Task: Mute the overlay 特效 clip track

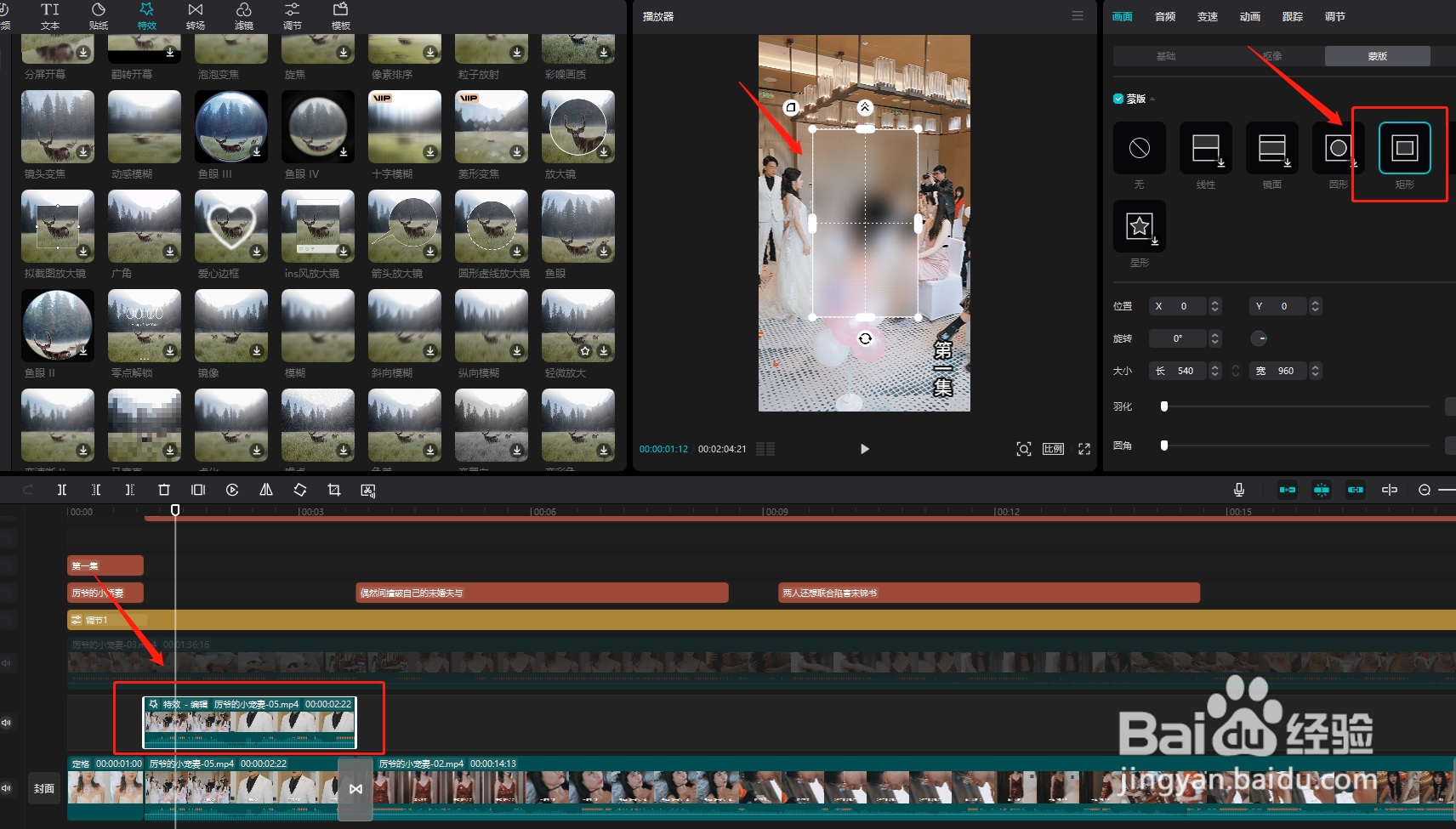Action: 6,723
